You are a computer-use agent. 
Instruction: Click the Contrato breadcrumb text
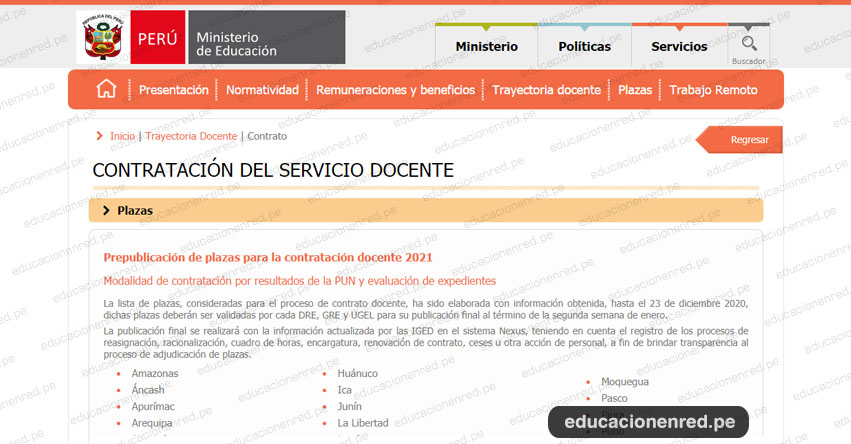click(267, 136)
